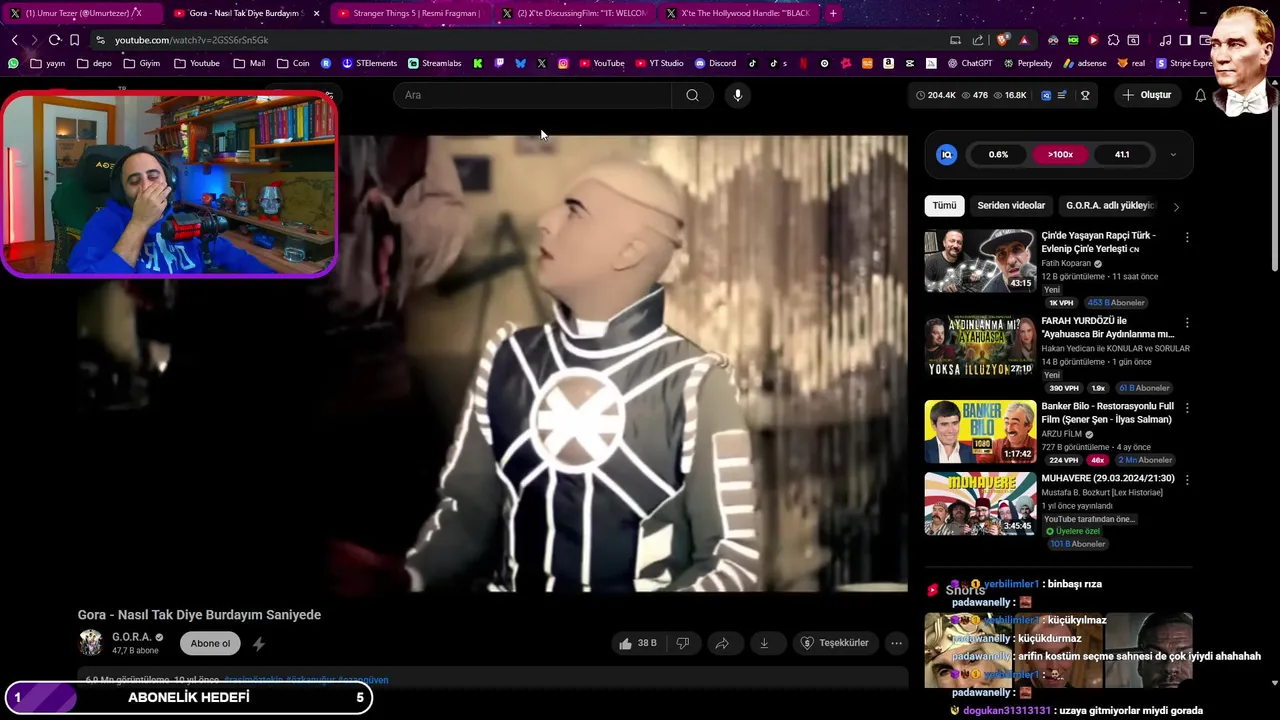
Task: Select the Seriden videolar filter chip
Action: click(x=1011, y=206)
